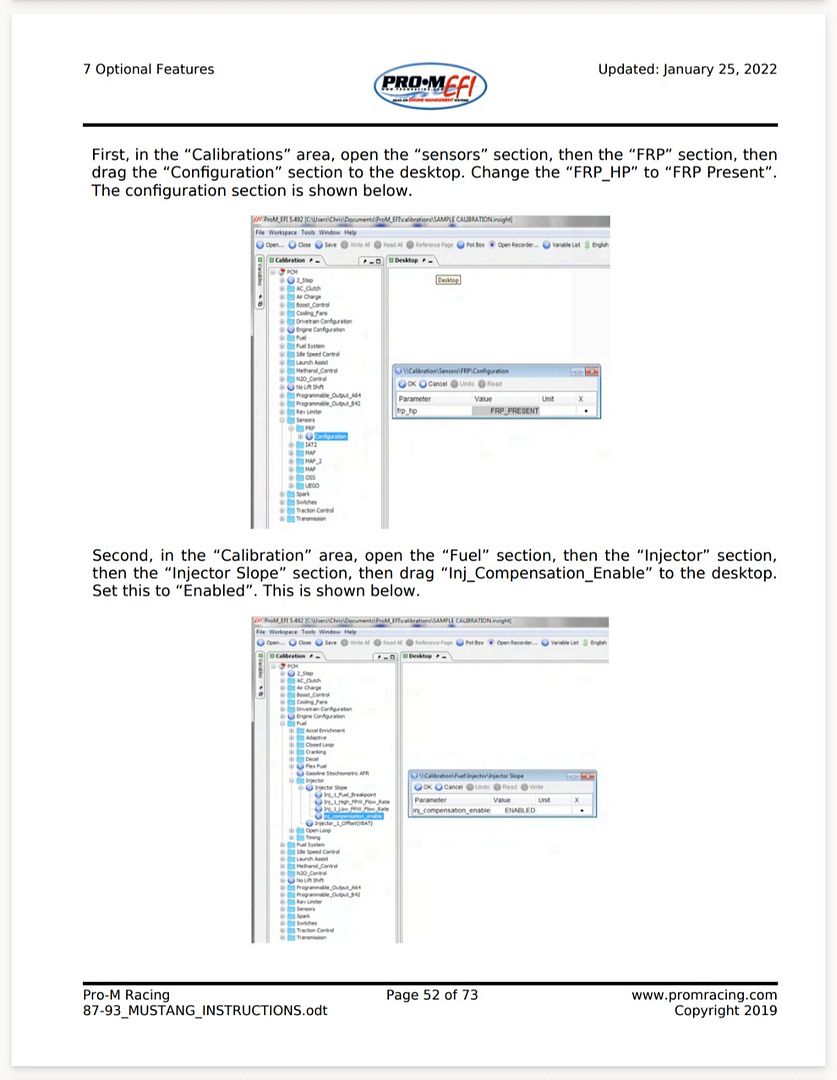837x1080 pixels.
Task: Open the www.promracing.com link in footer
Action: pyautogui.click(x=704, y=995)
